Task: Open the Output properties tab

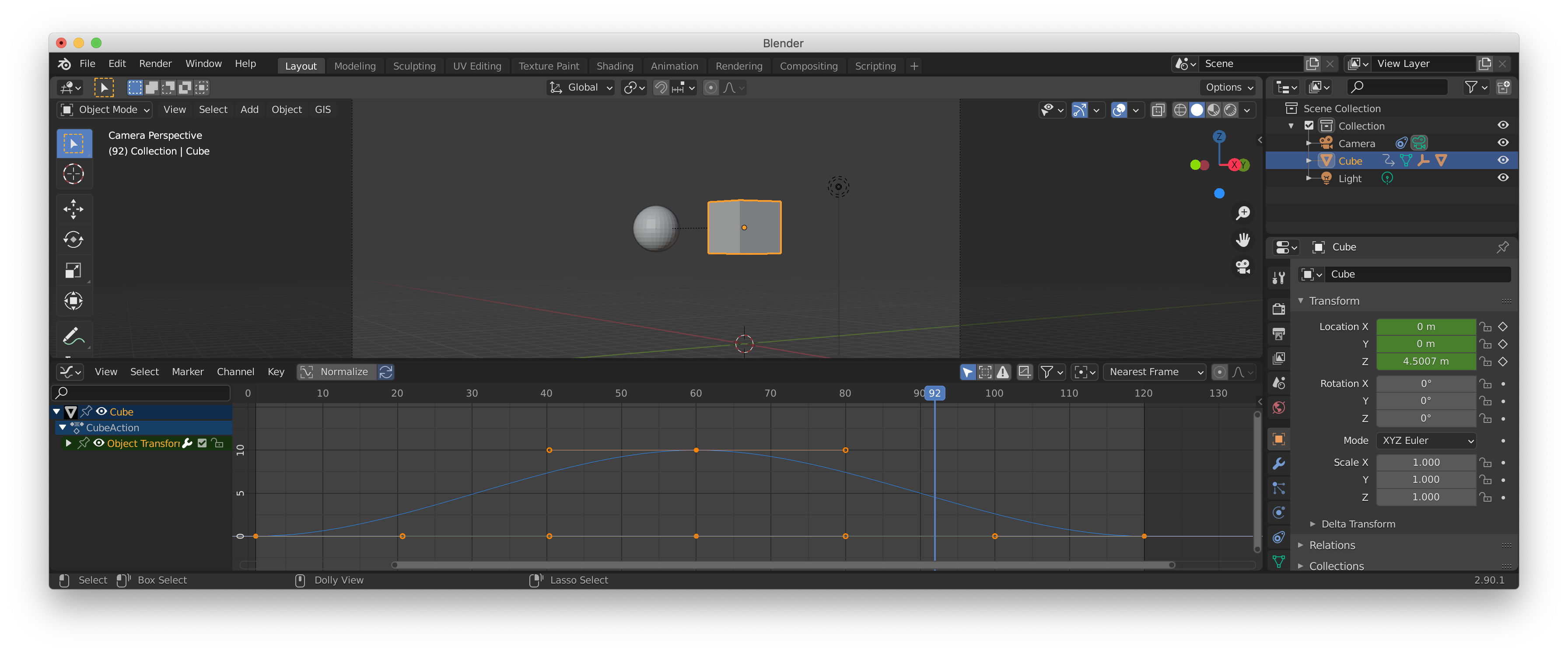Action: point(1278,333)
